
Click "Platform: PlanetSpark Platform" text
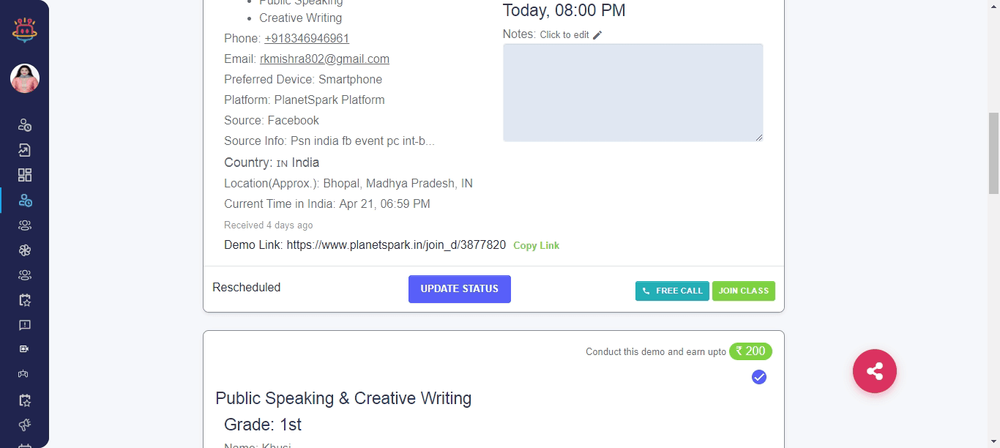(x=304, y=100)
